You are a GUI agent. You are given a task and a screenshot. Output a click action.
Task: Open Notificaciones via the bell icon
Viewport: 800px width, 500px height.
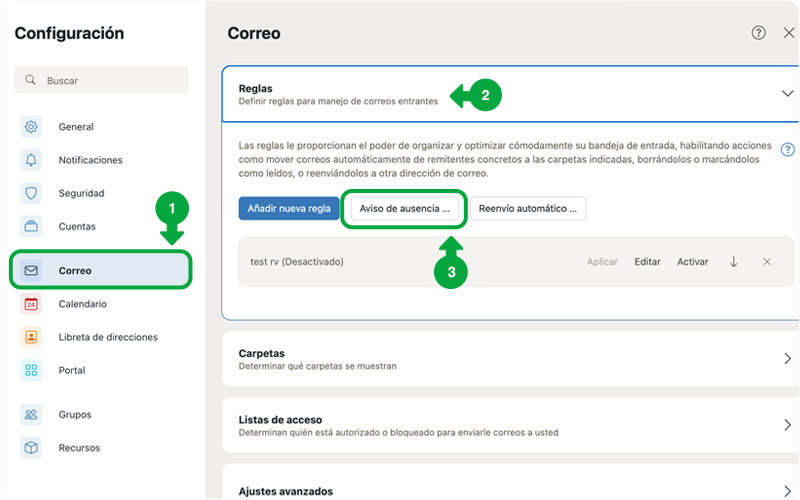click(x=31, y=160)
